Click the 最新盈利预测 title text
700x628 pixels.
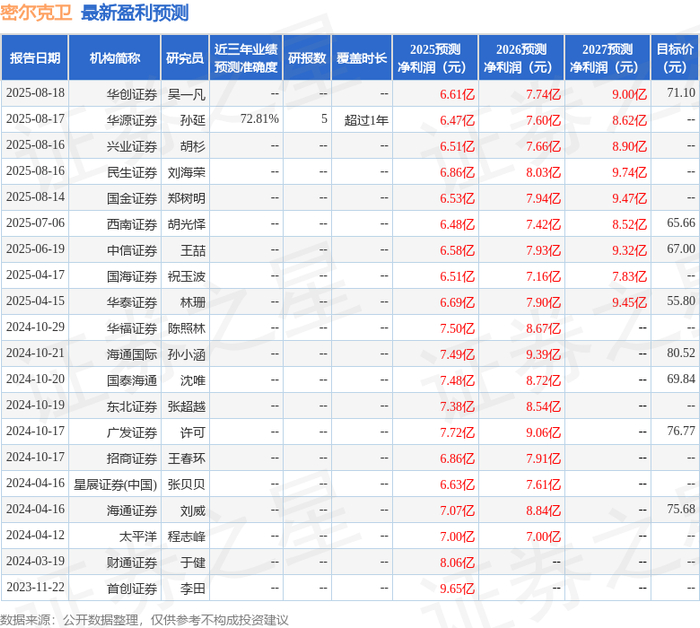pyautogui.click(x=135, y=12)
